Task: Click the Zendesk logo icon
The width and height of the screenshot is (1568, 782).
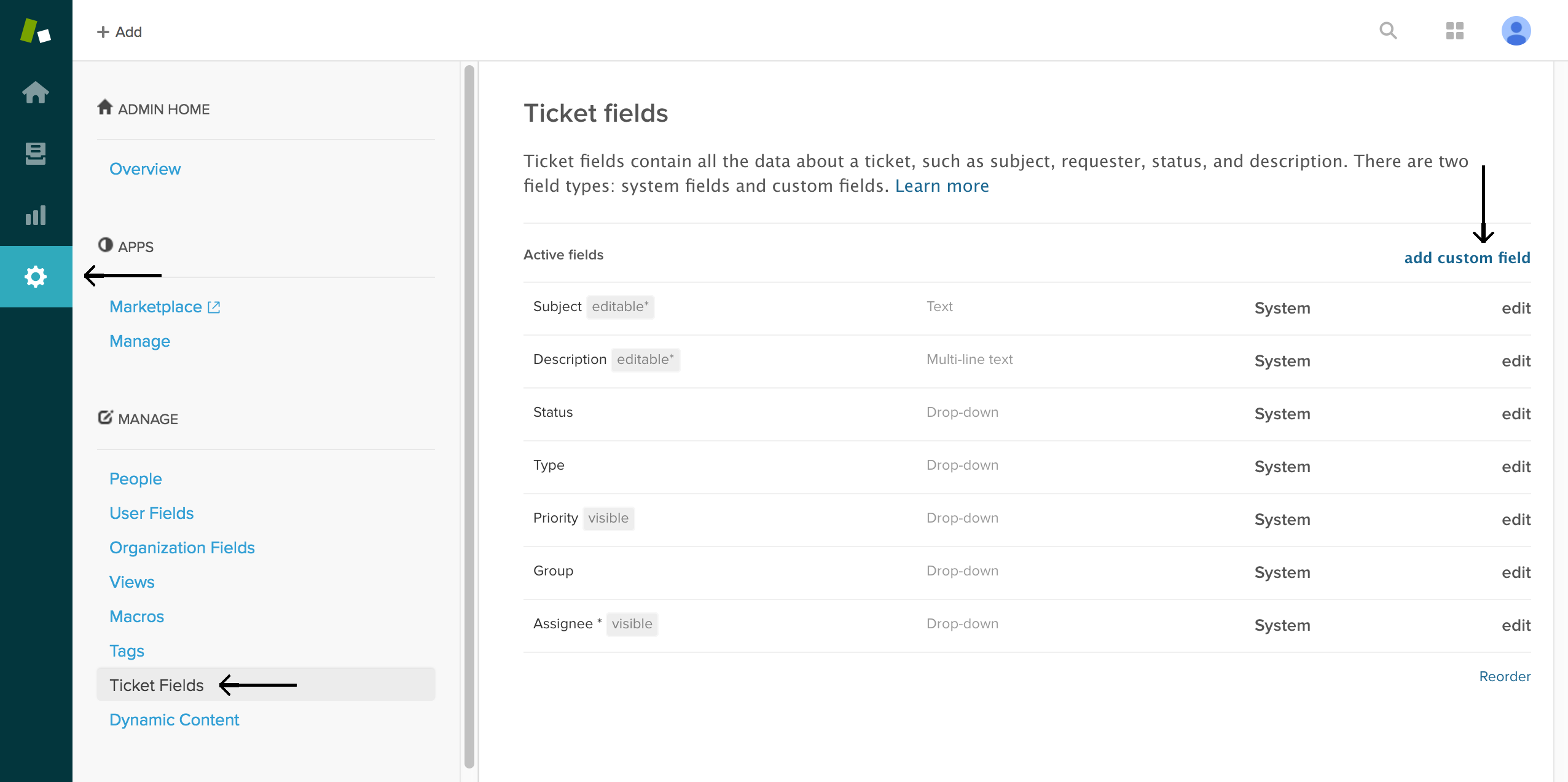Action: click(35, 31)
